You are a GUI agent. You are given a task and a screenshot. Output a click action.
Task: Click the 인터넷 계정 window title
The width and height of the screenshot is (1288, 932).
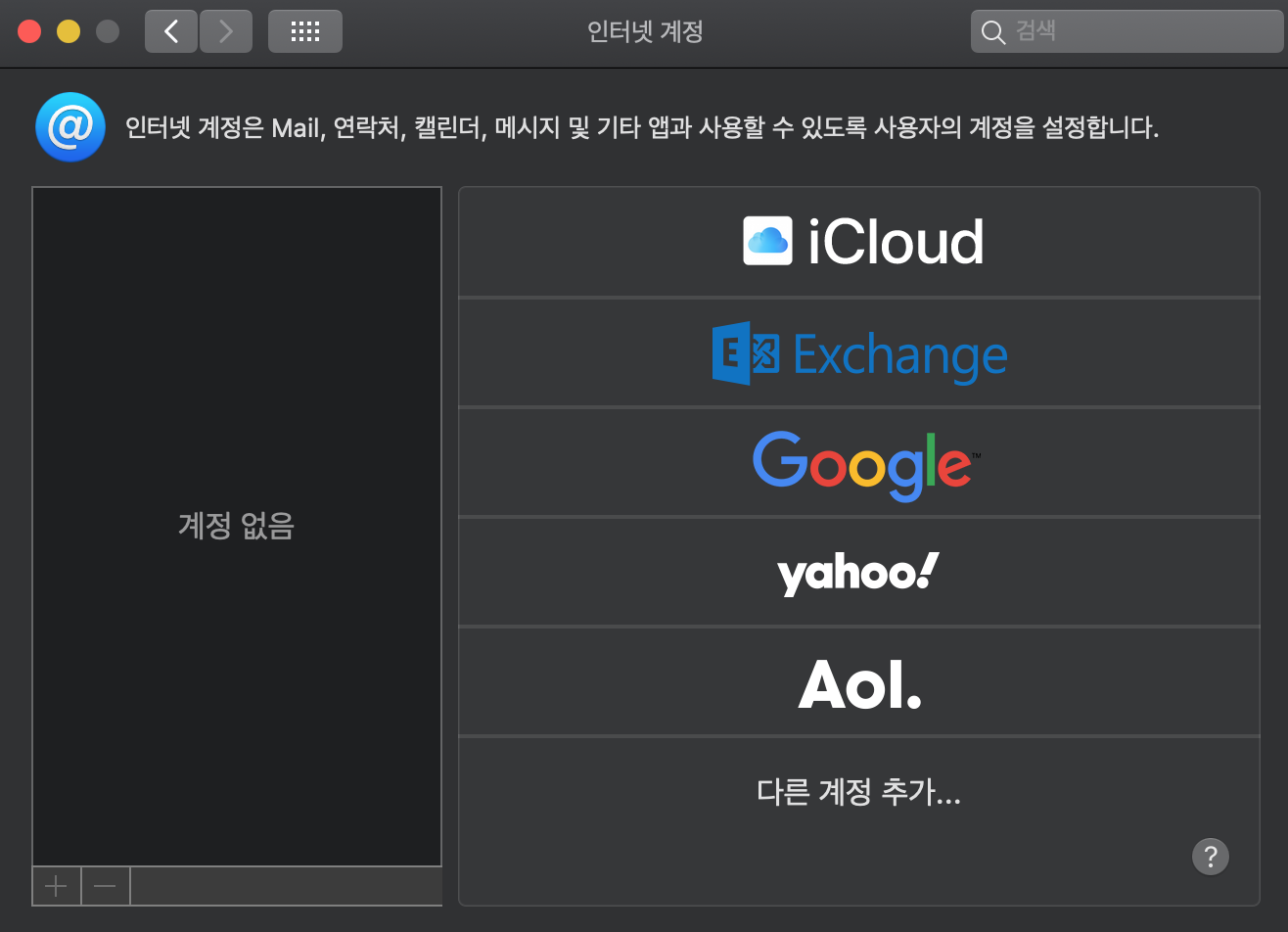(645, 31)
